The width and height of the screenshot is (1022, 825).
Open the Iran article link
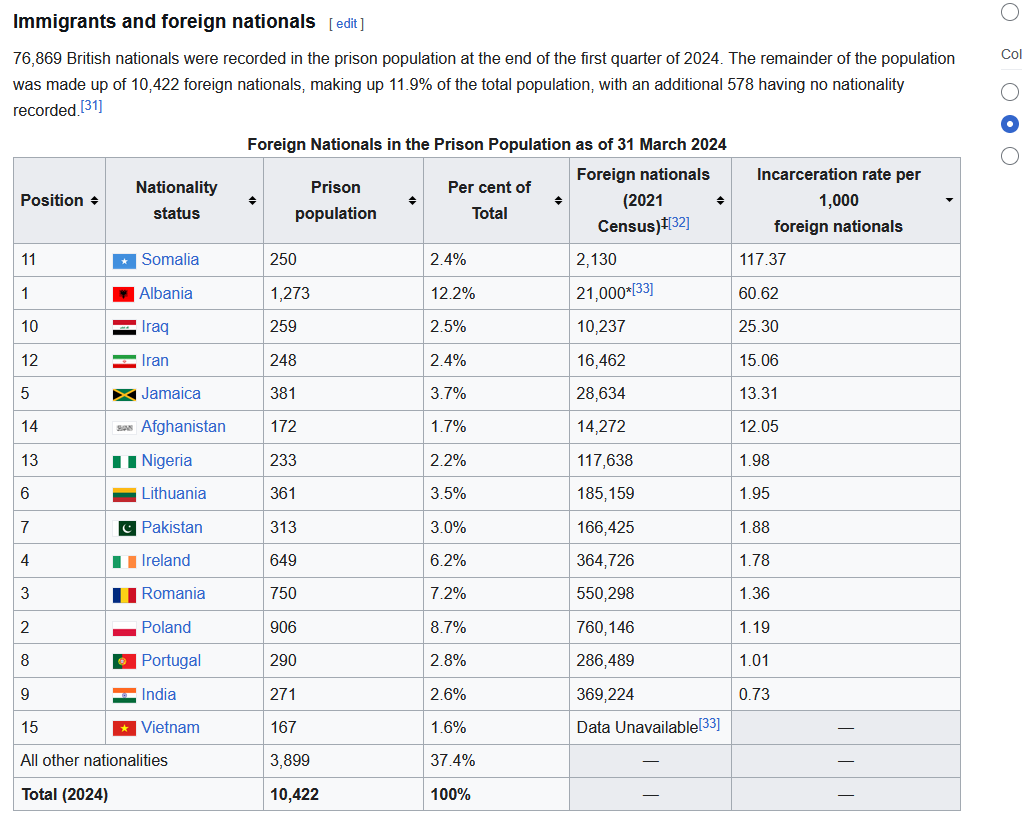click(x=155, y=360)
